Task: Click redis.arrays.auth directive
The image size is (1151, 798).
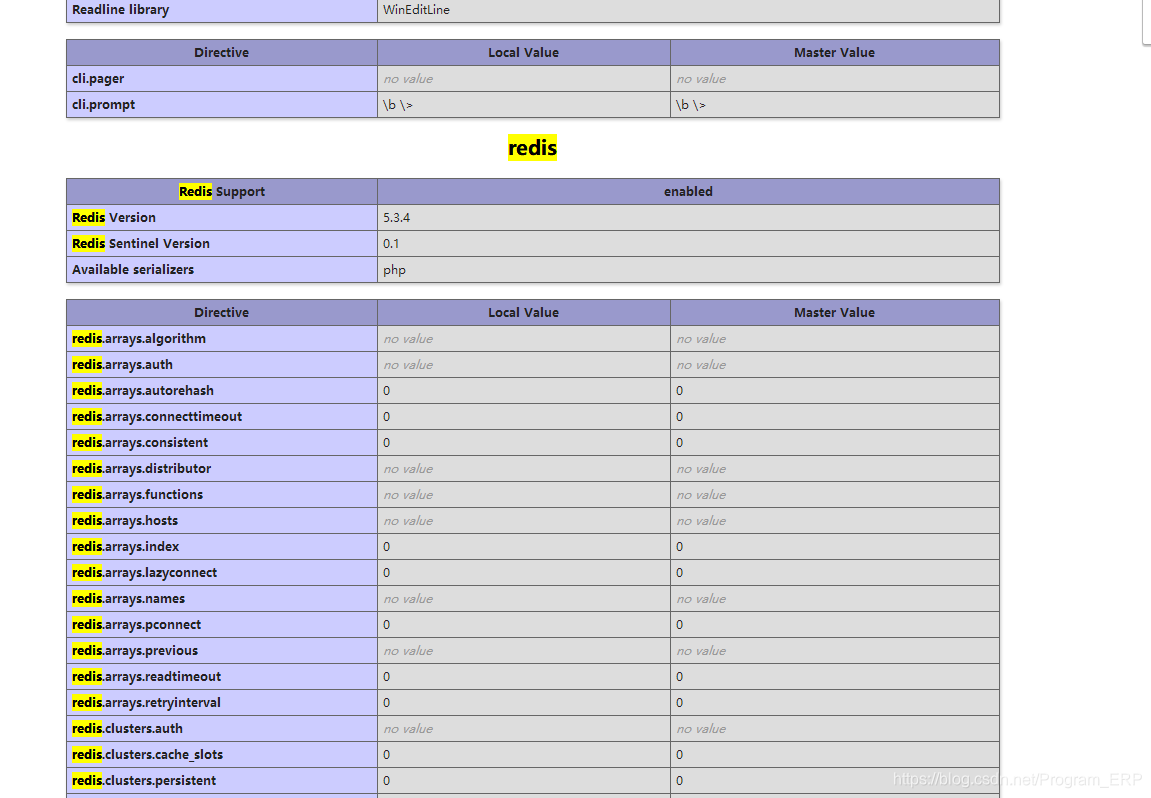Action: [122, 365]
